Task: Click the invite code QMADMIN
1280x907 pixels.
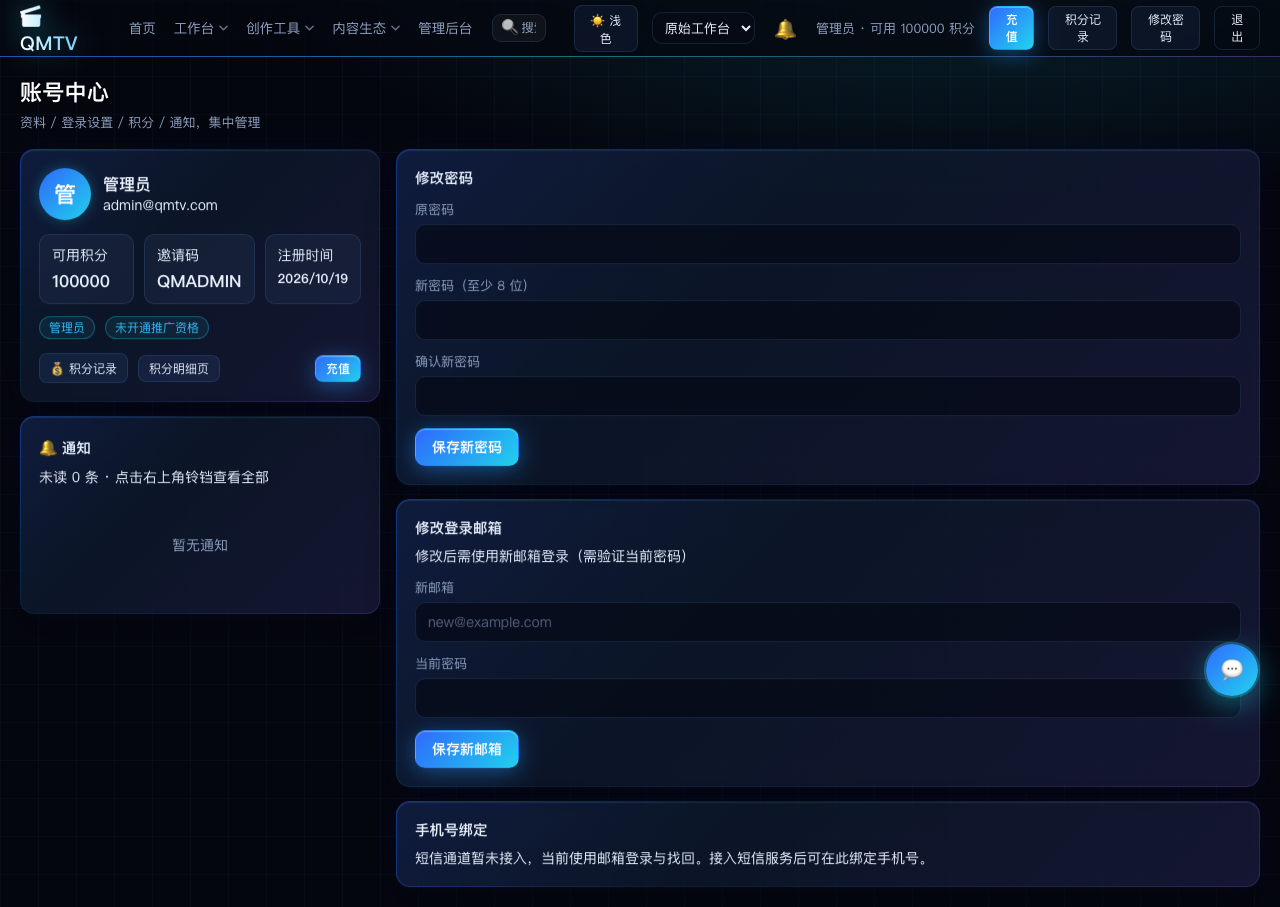Action: 199,281
